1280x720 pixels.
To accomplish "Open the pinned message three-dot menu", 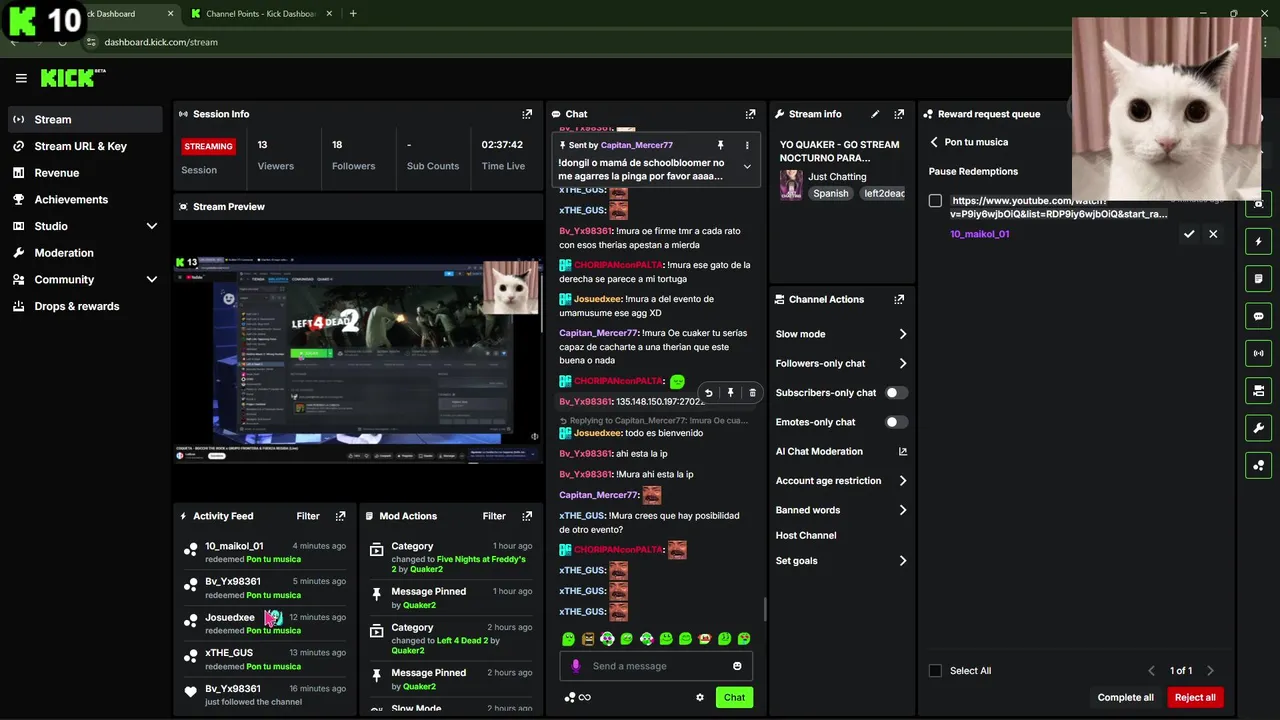I will point(747,145).
